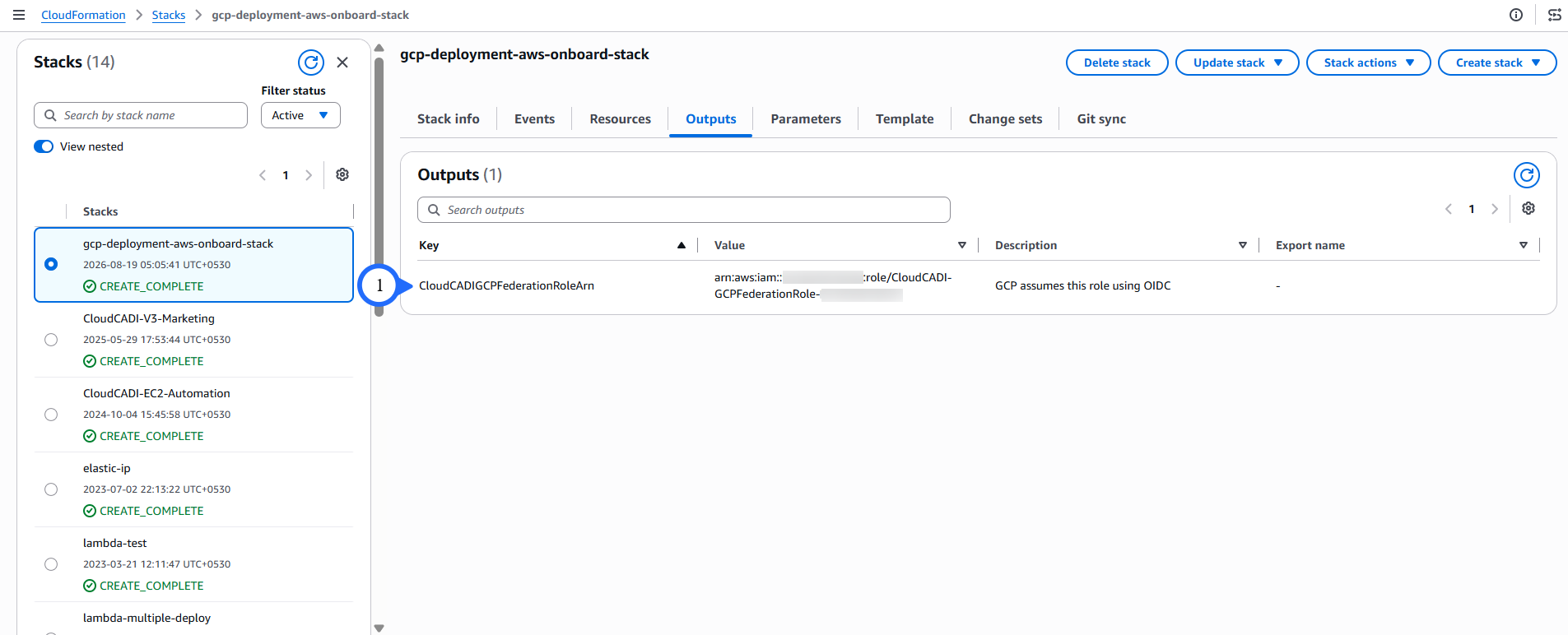The image size is (1568, 635).
Task: Click timestamp 2024-10-04 15:45:58 UTC+0530
Action: click(156, 415)
